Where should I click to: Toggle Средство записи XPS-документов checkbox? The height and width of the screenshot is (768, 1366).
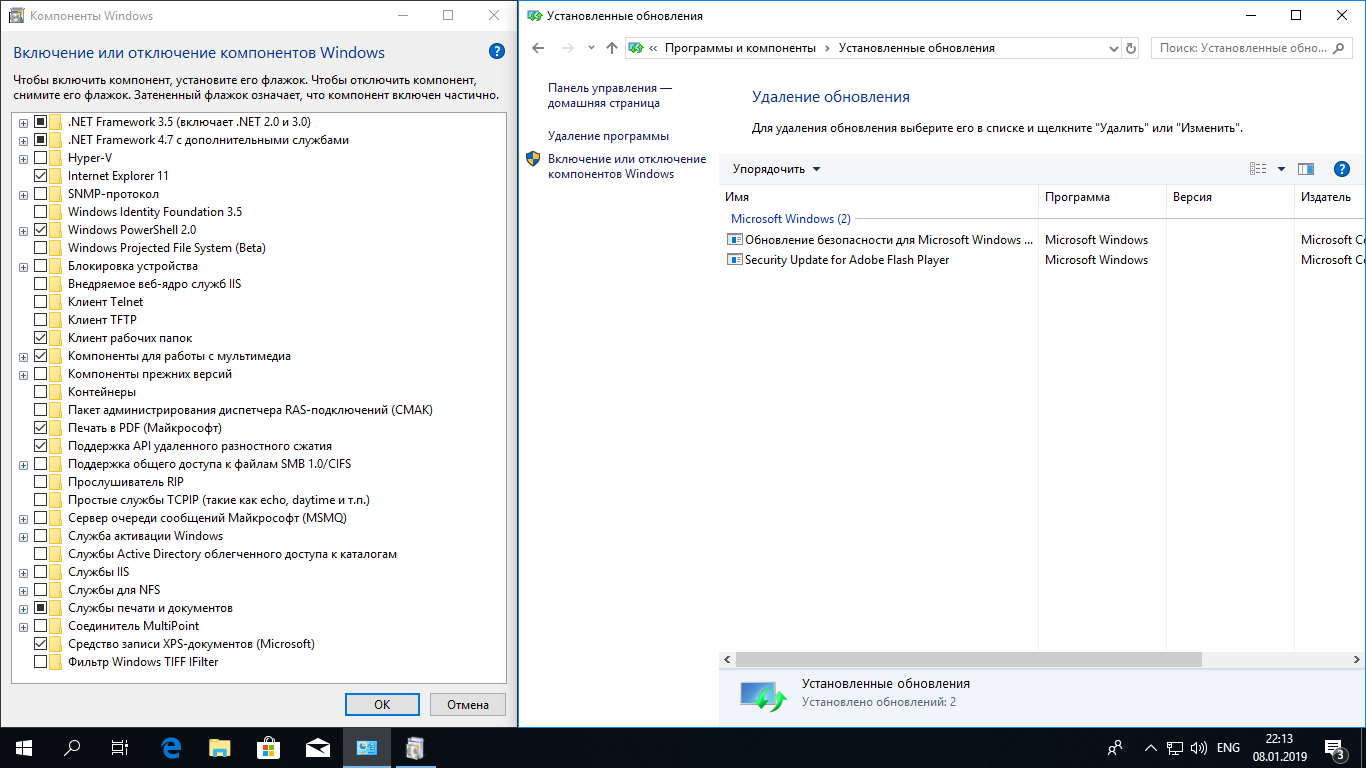(41, 644)
